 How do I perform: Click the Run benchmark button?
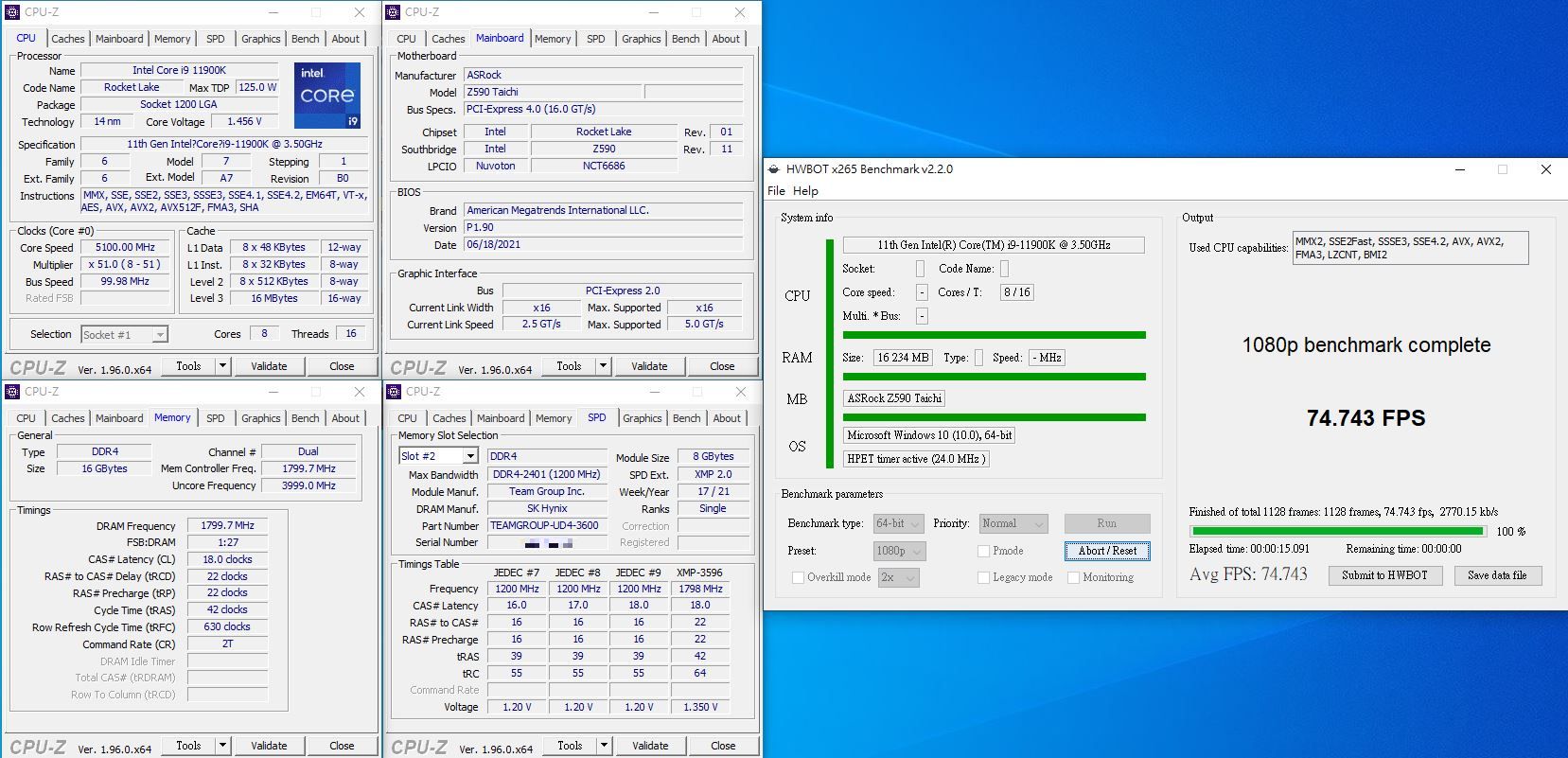point(1107,523)
